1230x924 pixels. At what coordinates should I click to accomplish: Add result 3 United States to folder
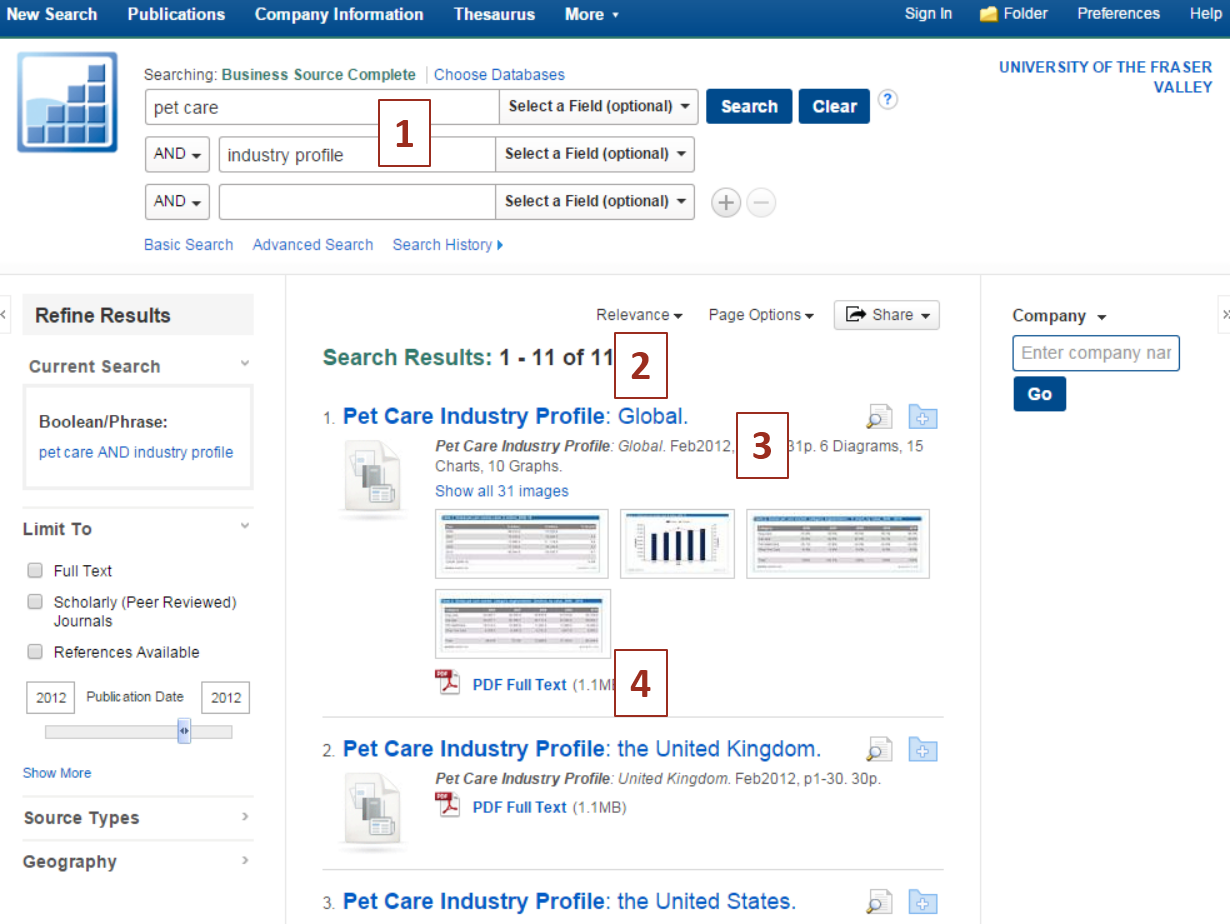[923, 902]
